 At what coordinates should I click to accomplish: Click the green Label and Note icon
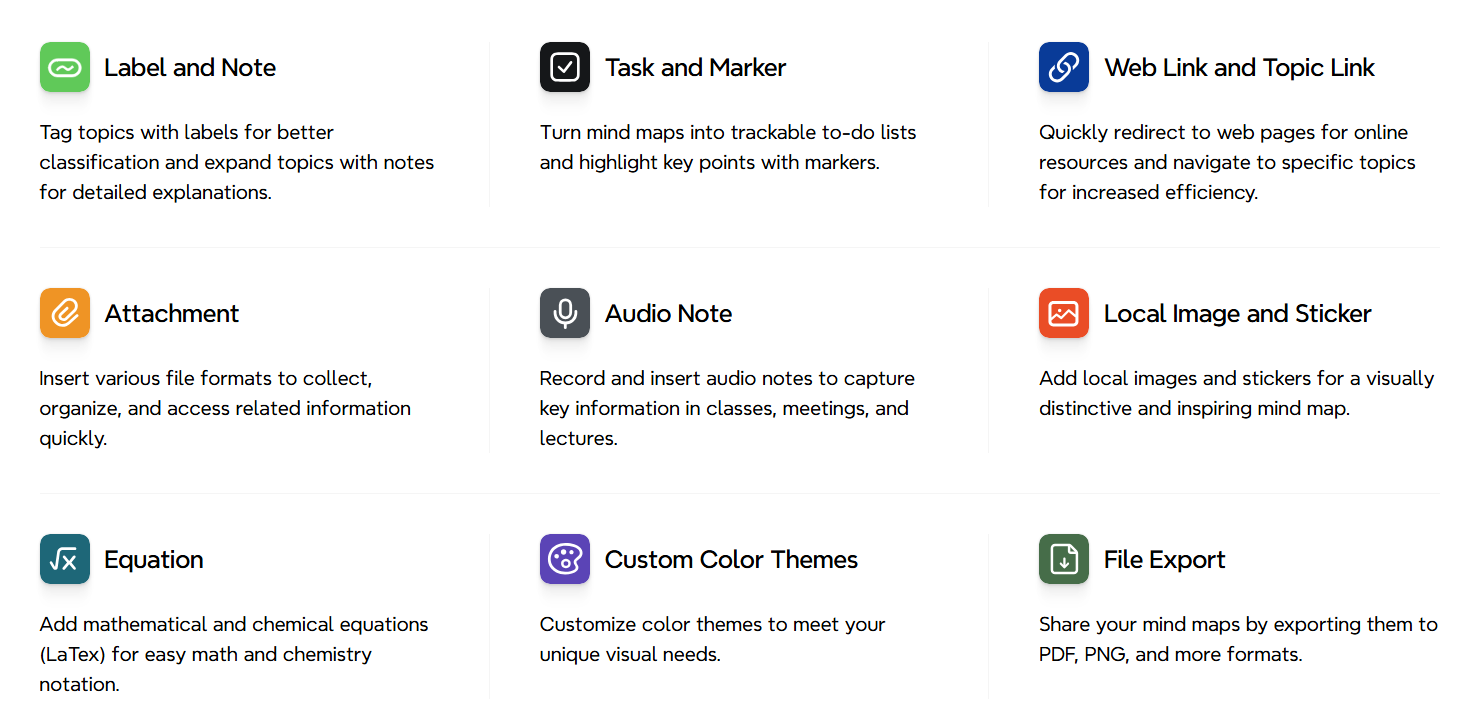65,67
